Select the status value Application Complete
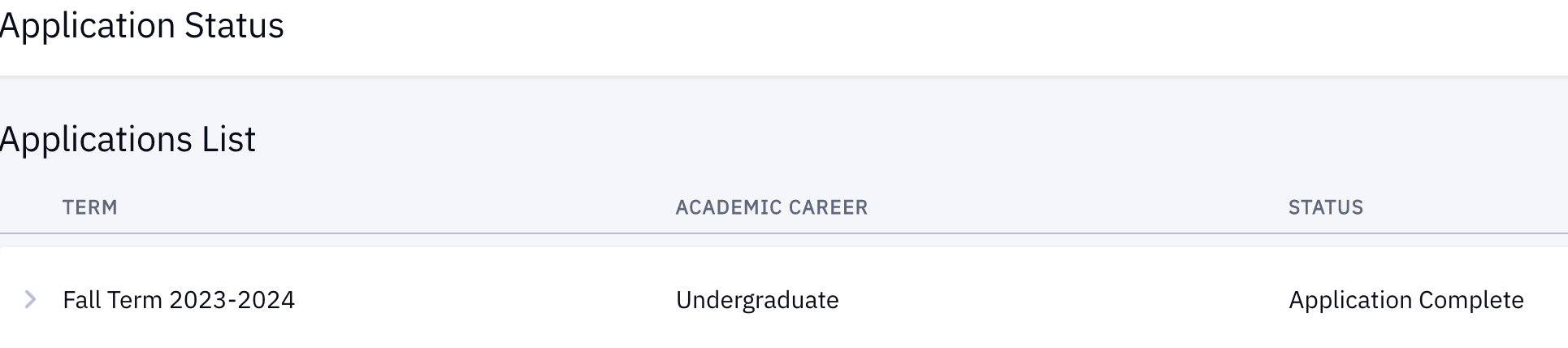The image size is (1568, 348). (1406, 300)
